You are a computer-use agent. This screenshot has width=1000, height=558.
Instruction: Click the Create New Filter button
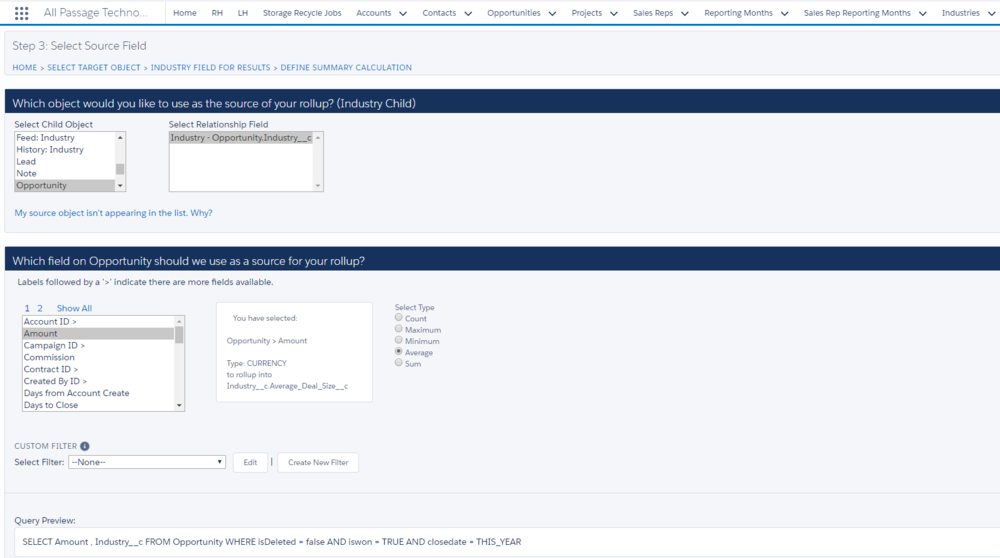[318, 462]
